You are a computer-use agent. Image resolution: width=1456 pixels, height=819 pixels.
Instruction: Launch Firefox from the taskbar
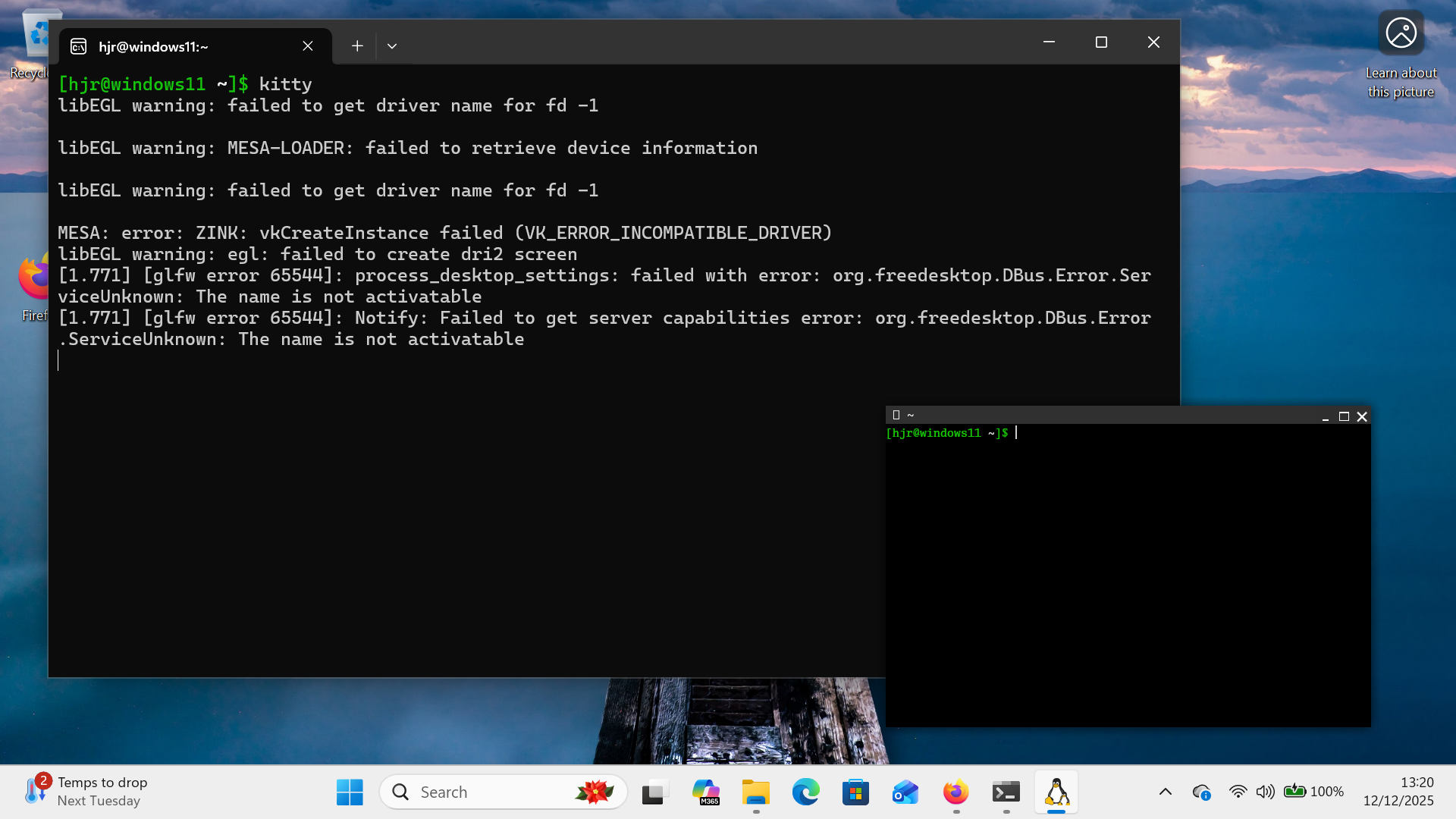point(955,792)
